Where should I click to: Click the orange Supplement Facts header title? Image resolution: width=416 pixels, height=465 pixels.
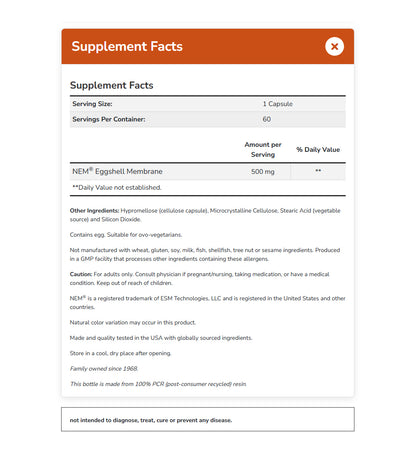click(127, 46)
